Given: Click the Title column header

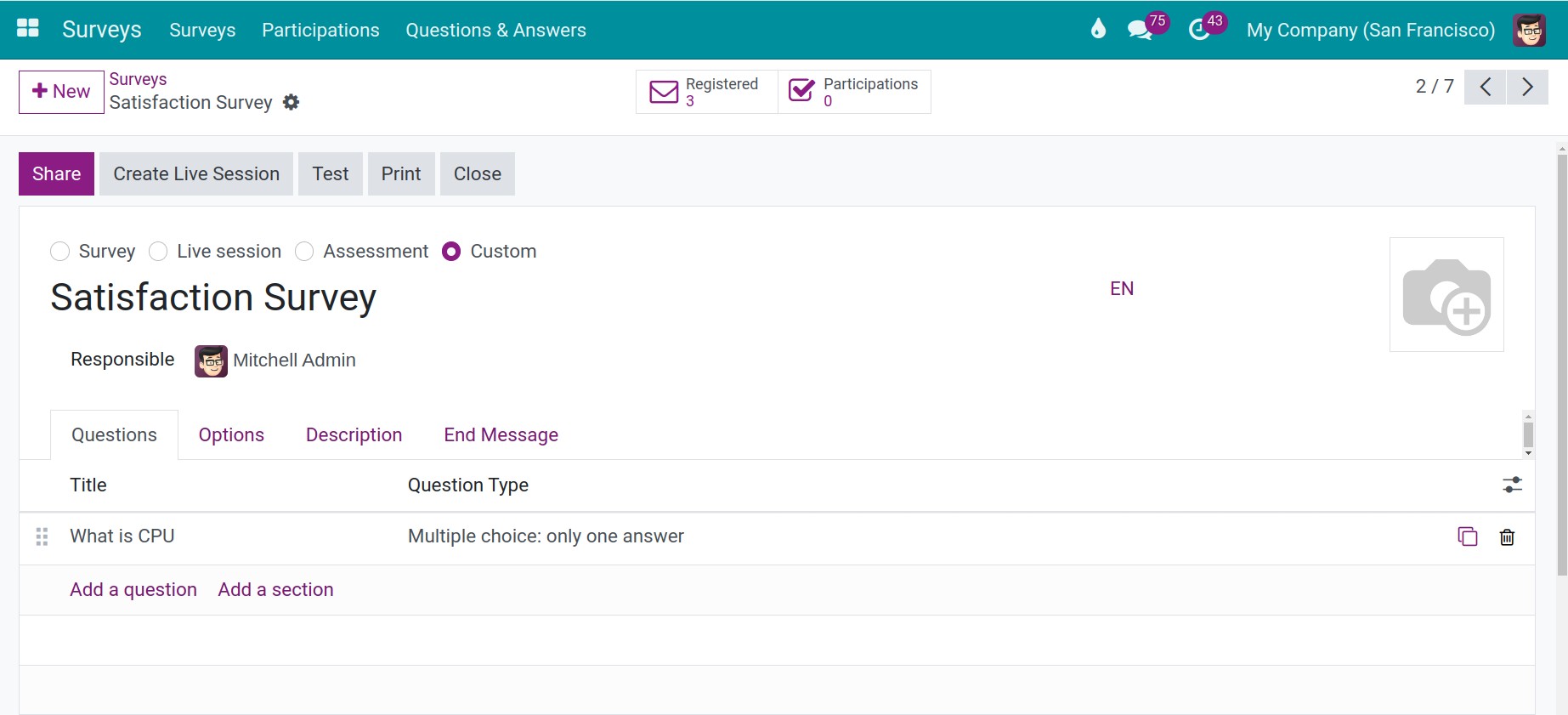Looking at the screenshot, I should 88,485.
